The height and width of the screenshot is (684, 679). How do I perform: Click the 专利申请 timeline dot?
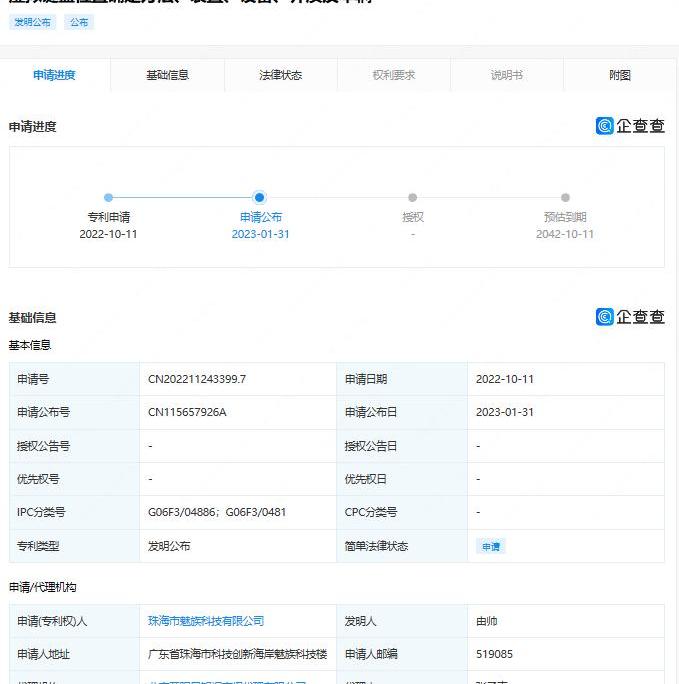[109, 198]
